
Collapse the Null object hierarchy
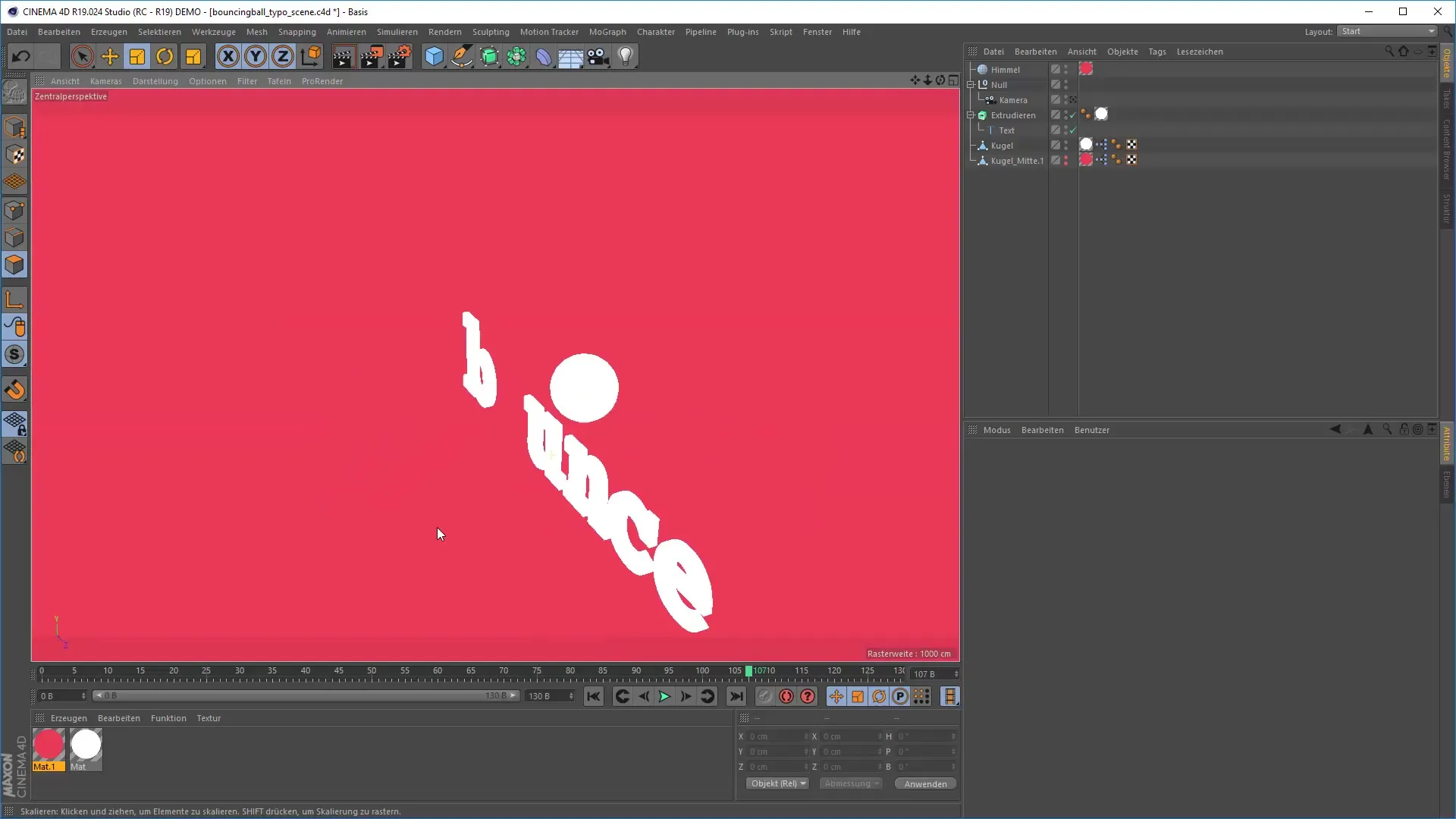pyautogui.click(x=971, y=85)
